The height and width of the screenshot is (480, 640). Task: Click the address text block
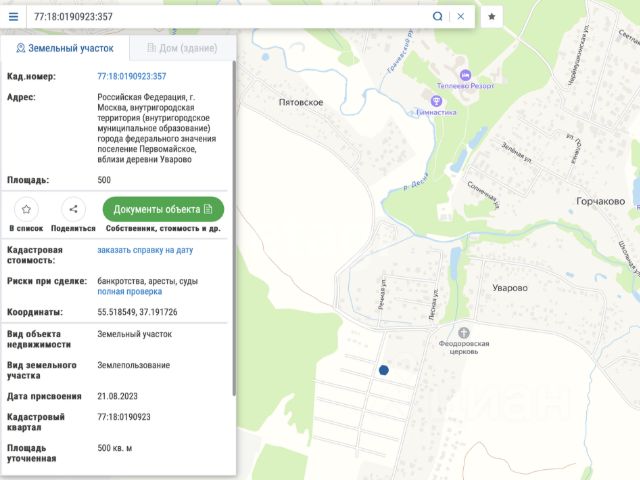tap(157, 128)
